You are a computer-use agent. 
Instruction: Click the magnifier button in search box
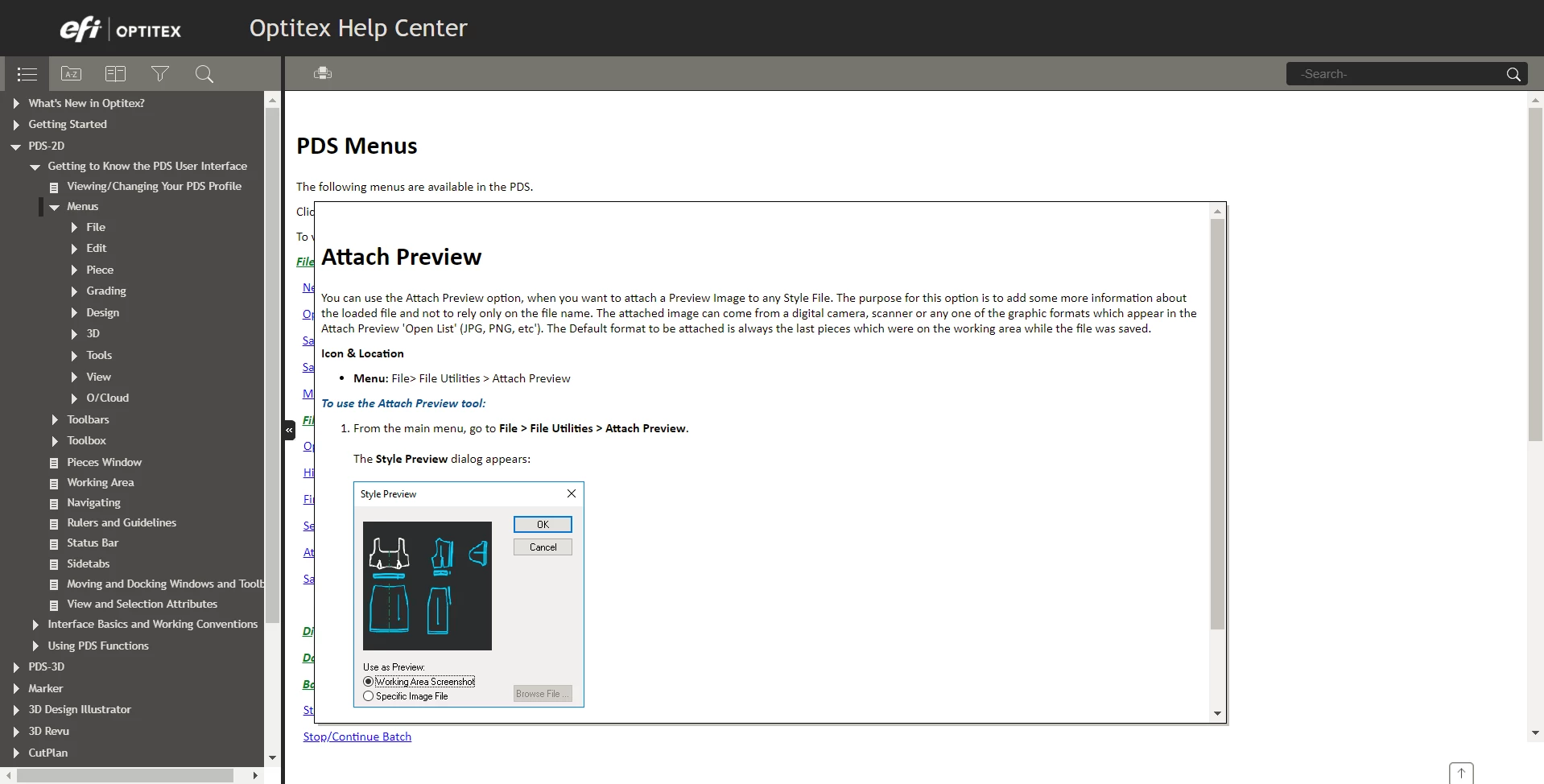(1513, 74)
